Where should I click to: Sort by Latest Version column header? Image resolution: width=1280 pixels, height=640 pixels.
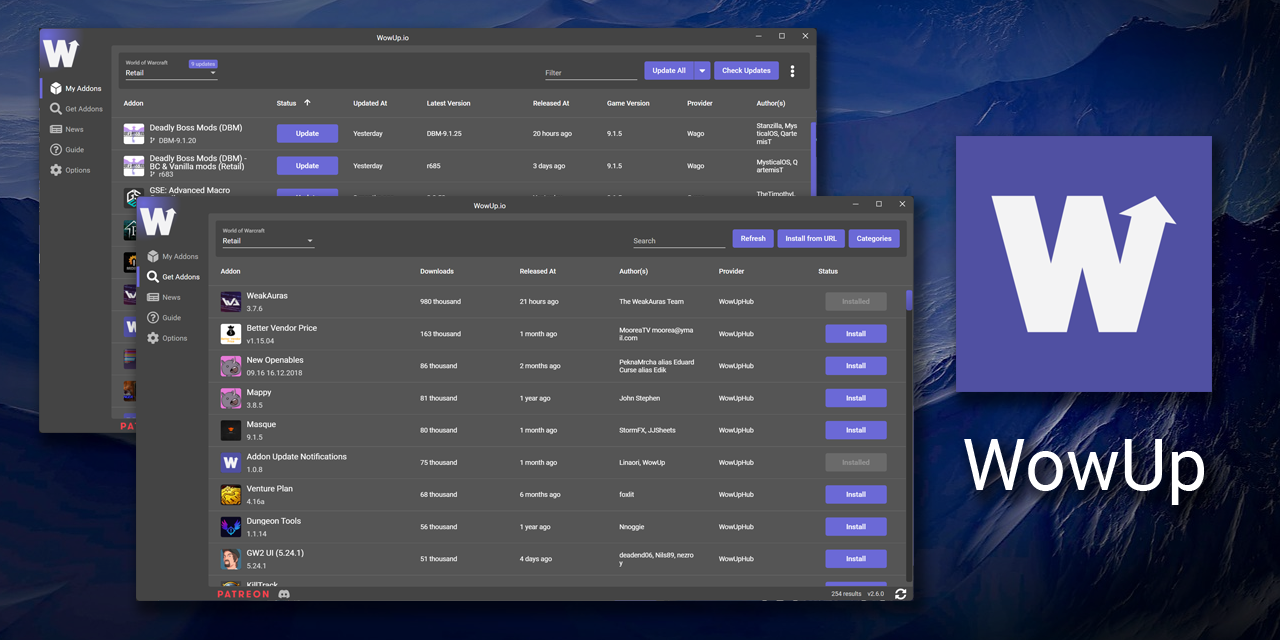(448, 103)
